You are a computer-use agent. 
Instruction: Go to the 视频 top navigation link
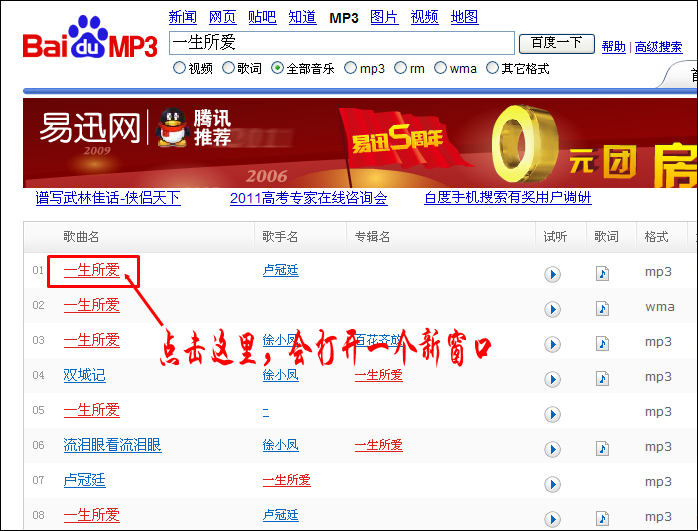424,17
